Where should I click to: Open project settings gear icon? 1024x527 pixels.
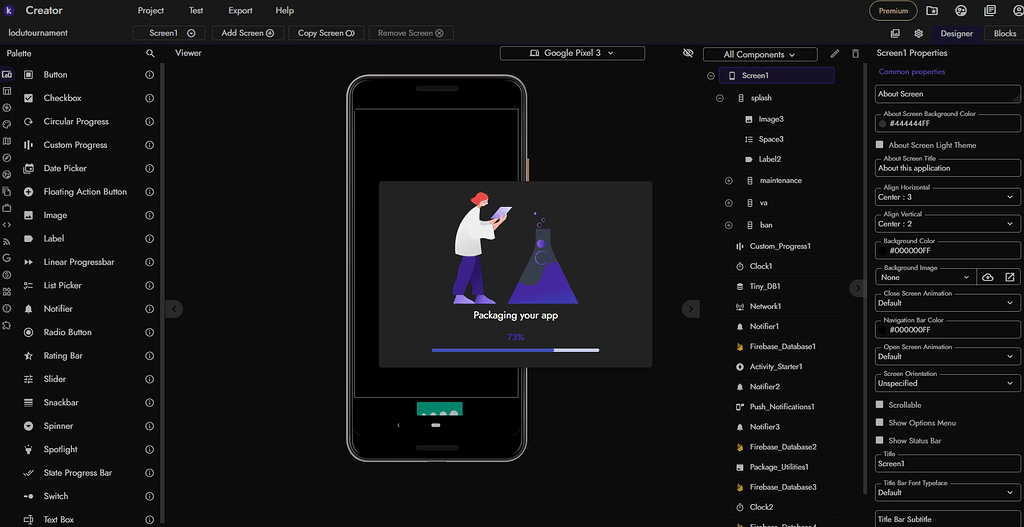[x=918, y=33]
